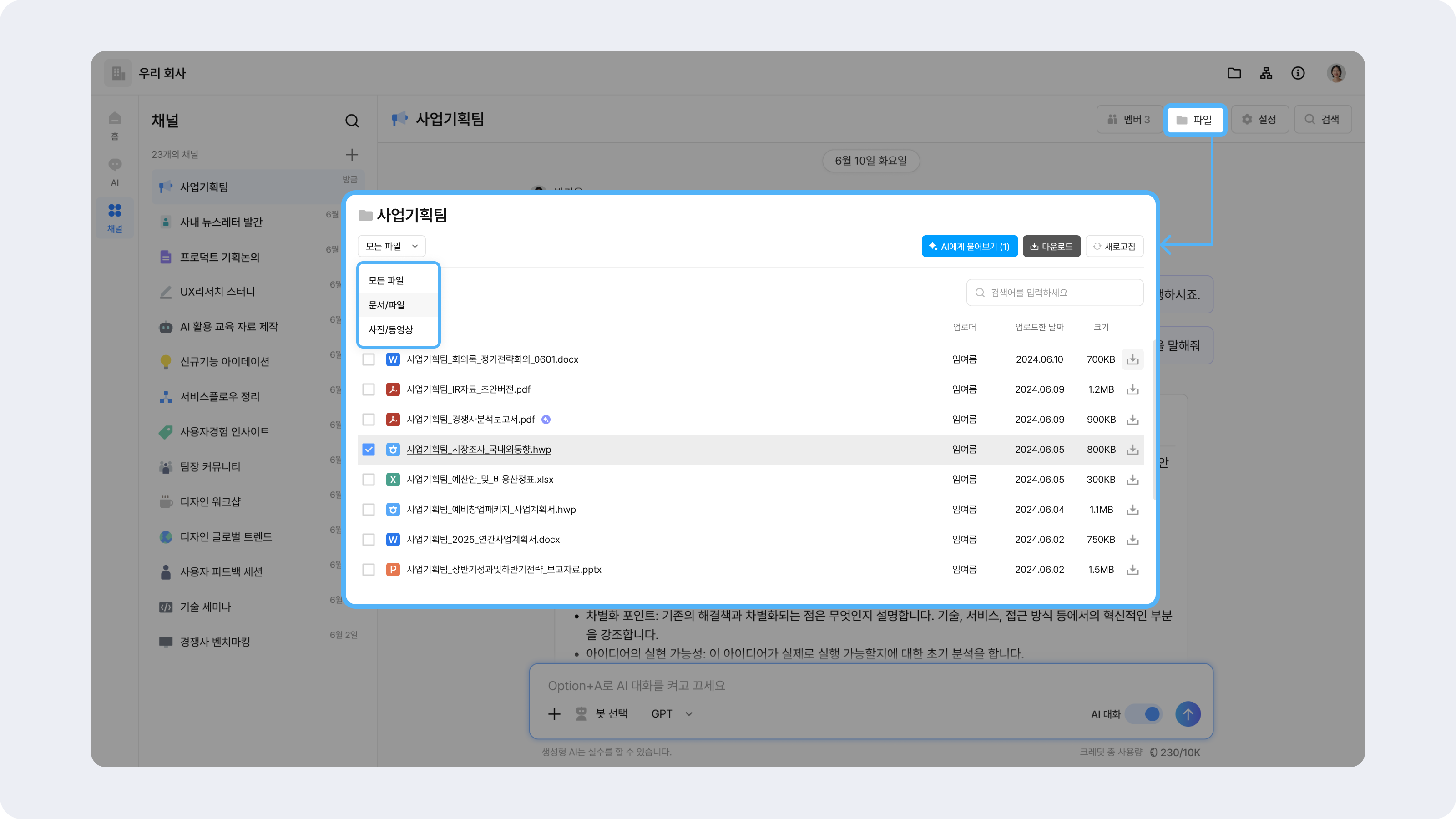Click the attach plus icon in message box
1456x819 pixels.
554,714
